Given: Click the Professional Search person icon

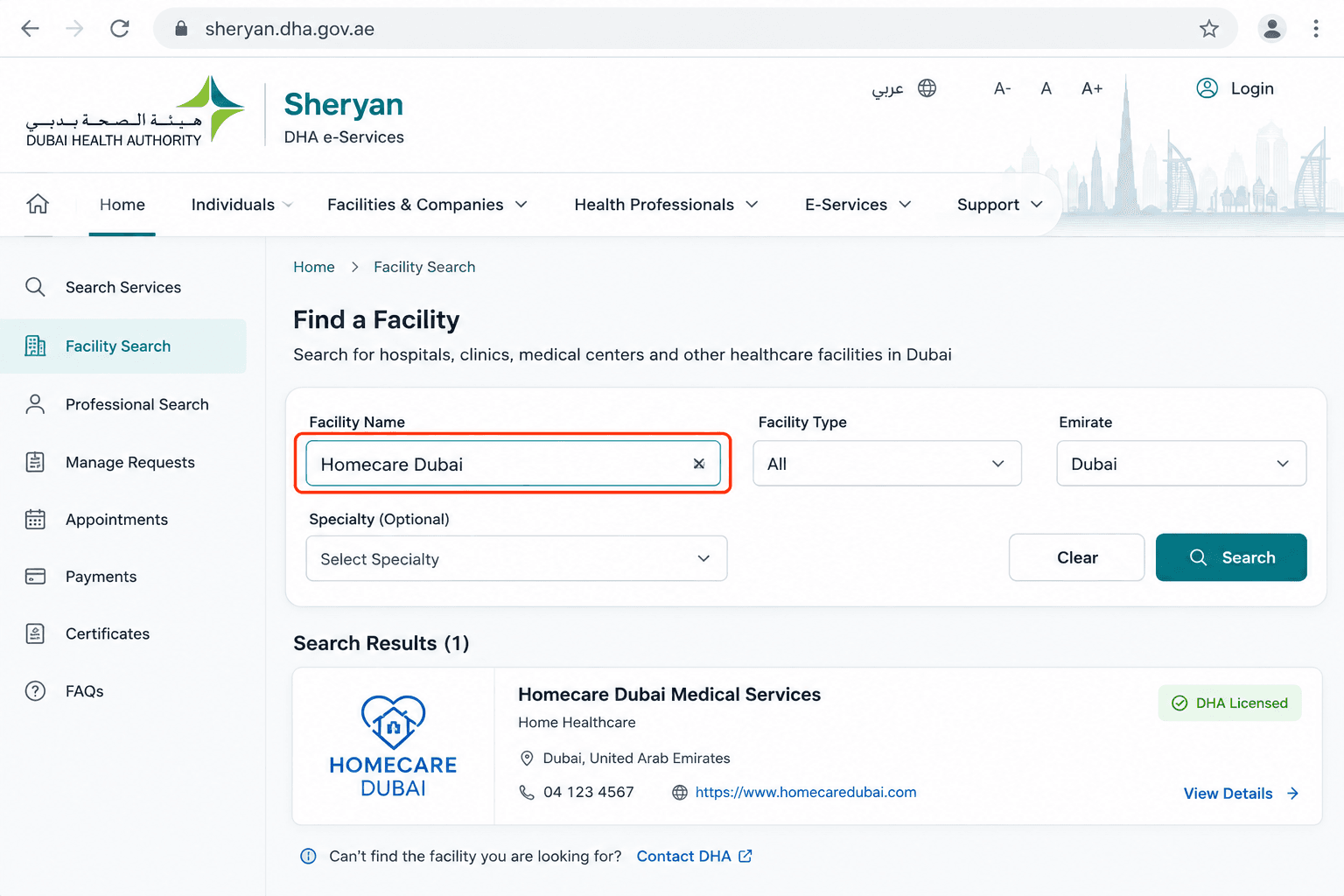Looking at the screenshot, I should click(35, 404).
